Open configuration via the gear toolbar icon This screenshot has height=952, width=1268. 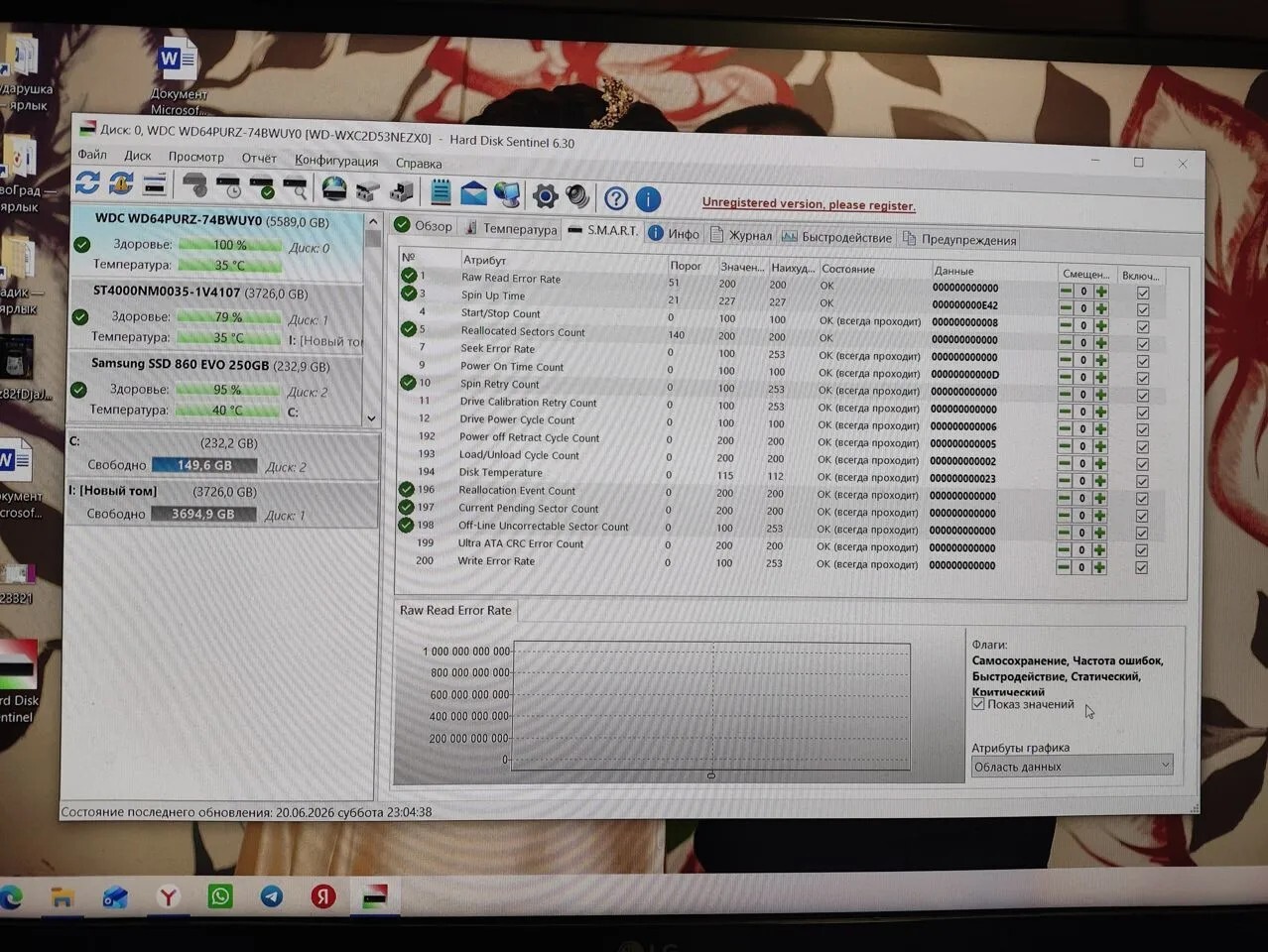pyautogui.click(x=545, y=195)
